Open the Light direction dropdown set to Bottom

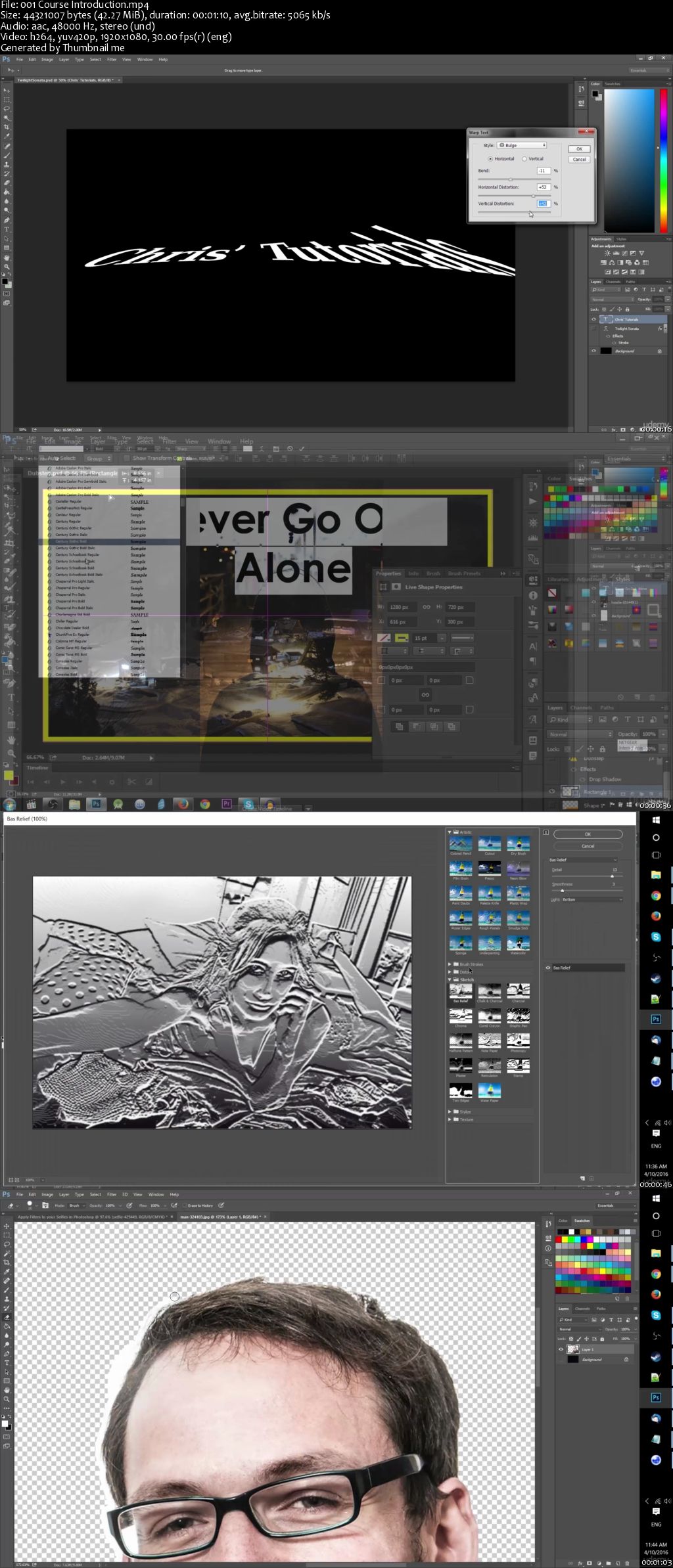point(593,899)
